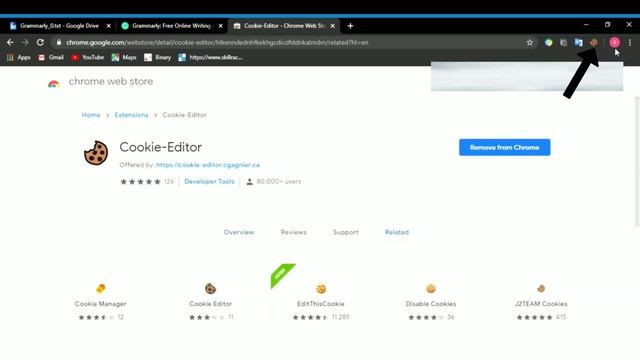The image size is (640, 360).
Task: Open the Apps bookmark shortcut
Action: (x=19, y=58)
